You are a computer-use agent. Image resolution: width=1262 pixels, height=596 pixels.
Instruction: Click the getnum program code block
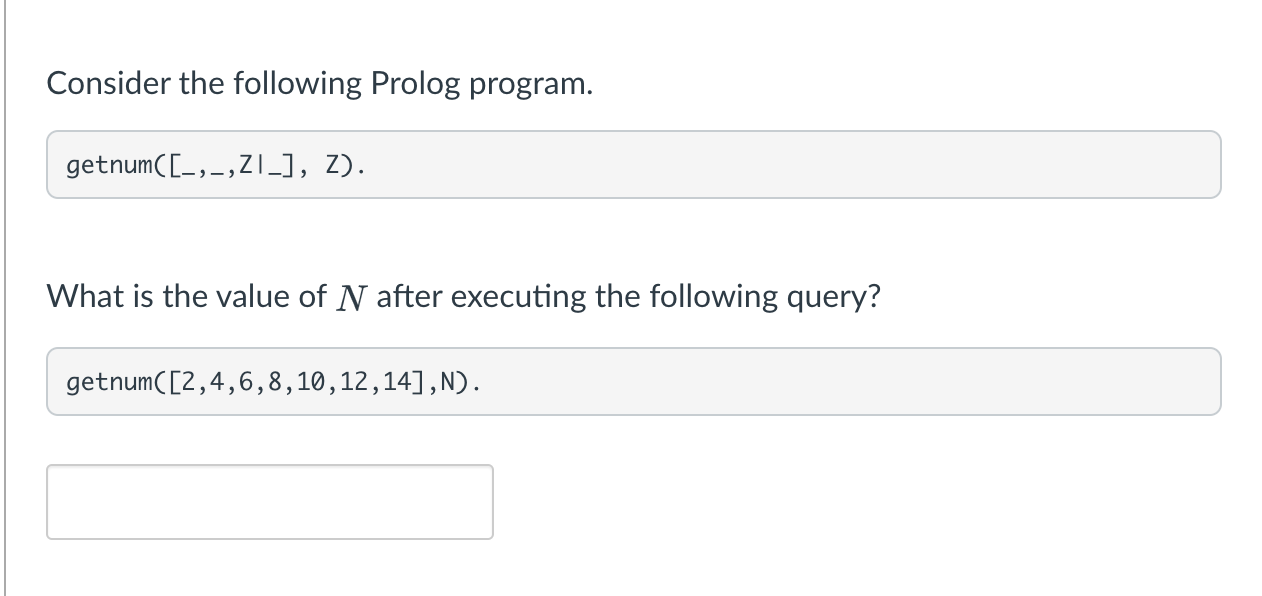(633, 164)
